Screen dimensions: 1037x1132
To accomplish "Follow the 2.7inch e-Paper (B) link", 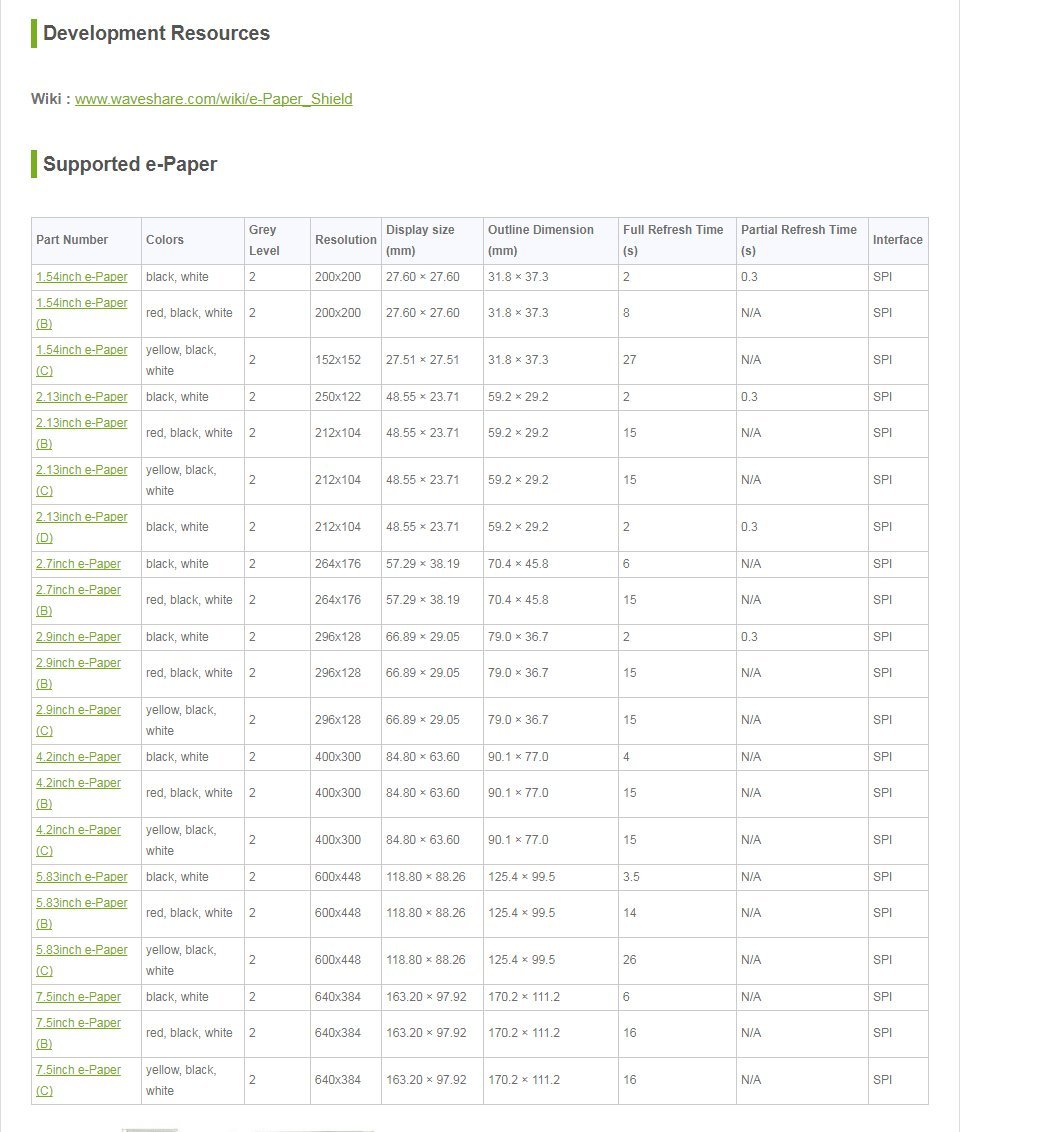I will (x=78, y=590).
